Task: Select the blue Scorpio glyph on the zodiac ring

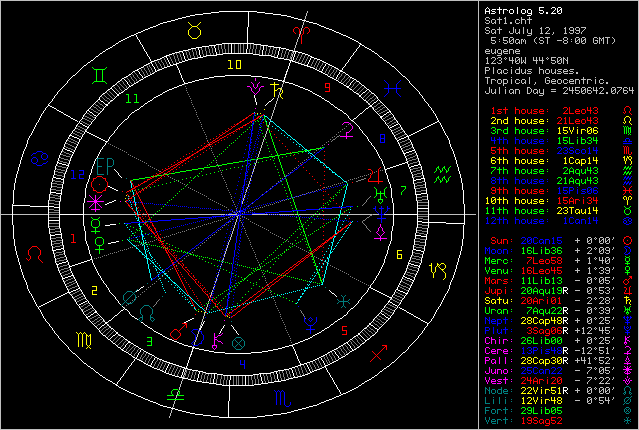Action: click(x=282, y=397)
